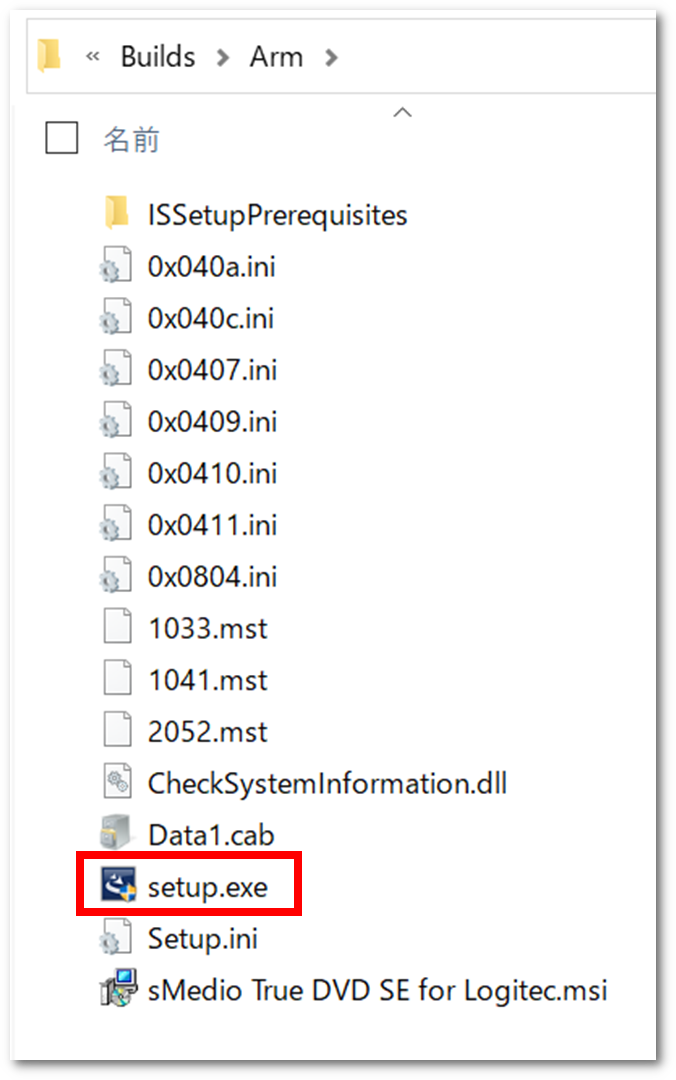Open the chevron between Builds and Arm
Image resolution: width=676 pixels, height=1080 pixels.
pyautogui.click(x=222, y=57)
